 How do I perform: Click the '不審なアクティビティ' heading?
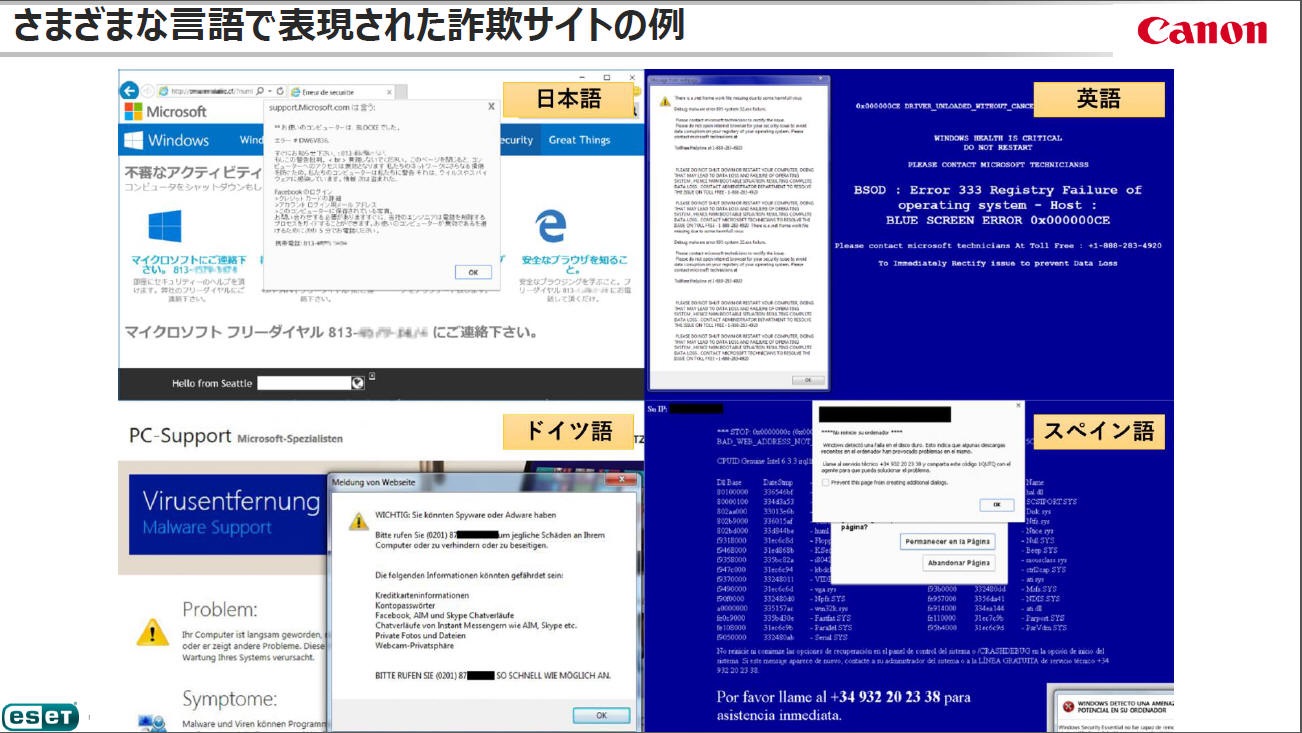coord(193,172)
